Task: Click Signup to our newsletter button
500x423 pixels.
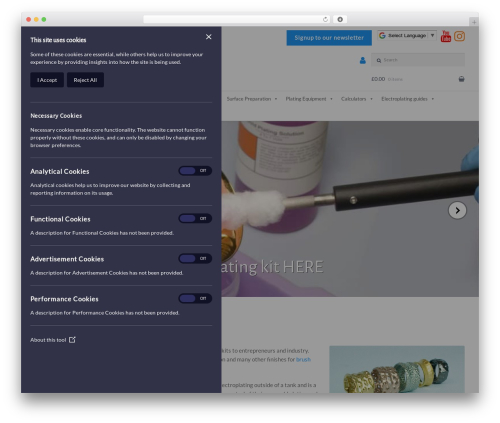Action: [x=329, y=38]
